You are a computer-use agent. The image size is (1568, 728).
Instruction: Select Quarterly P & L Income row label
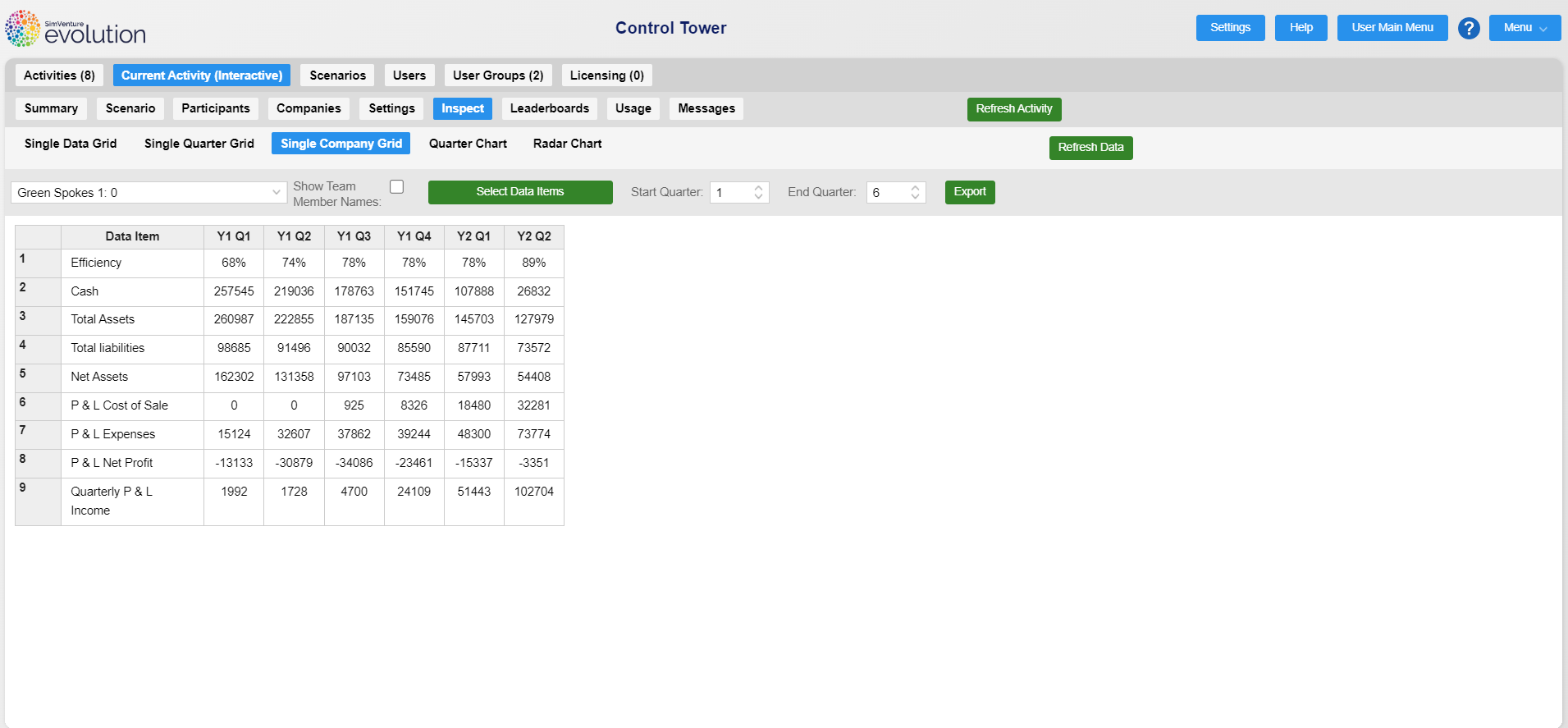112,501
